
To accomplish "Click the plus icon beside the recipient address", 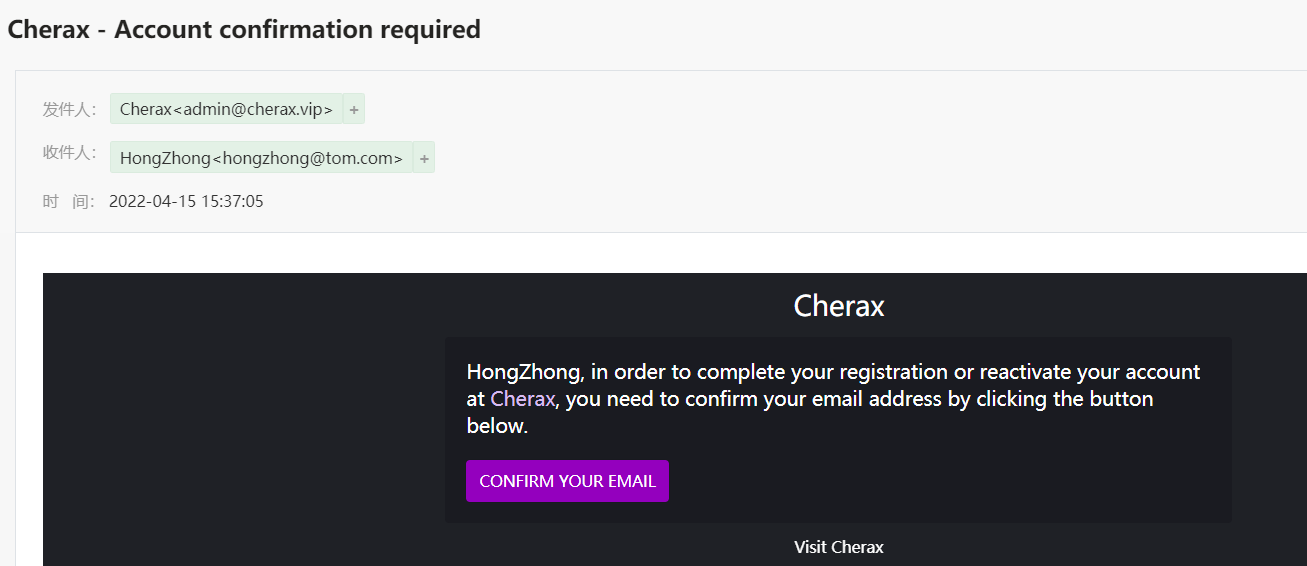I will click(x=424, y=158).
